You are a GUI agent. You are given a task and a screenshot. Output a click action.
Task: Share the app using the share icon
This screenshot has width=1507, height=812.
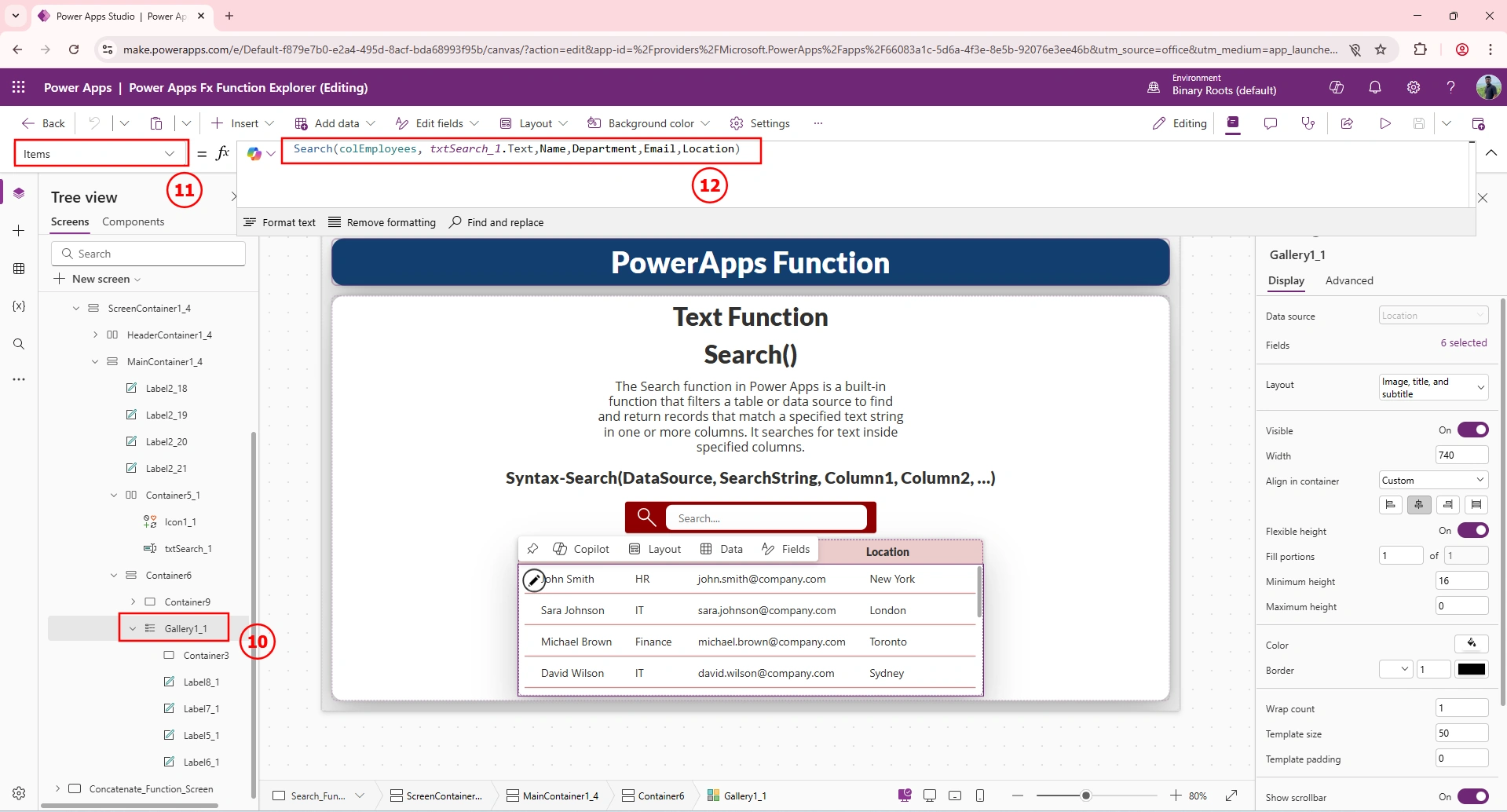1347,123
